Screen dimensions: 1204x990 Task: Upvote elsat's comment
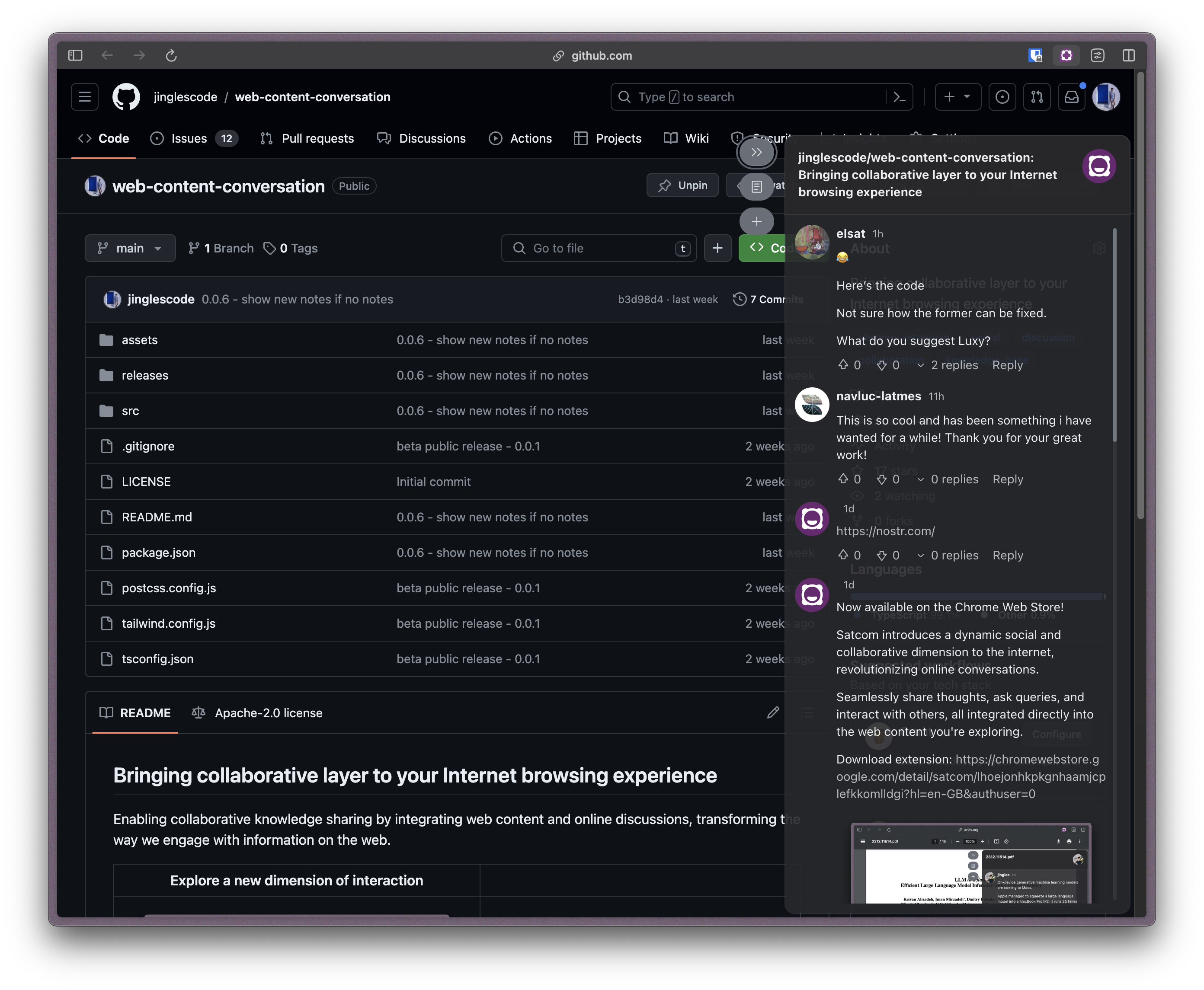[843, 365]
